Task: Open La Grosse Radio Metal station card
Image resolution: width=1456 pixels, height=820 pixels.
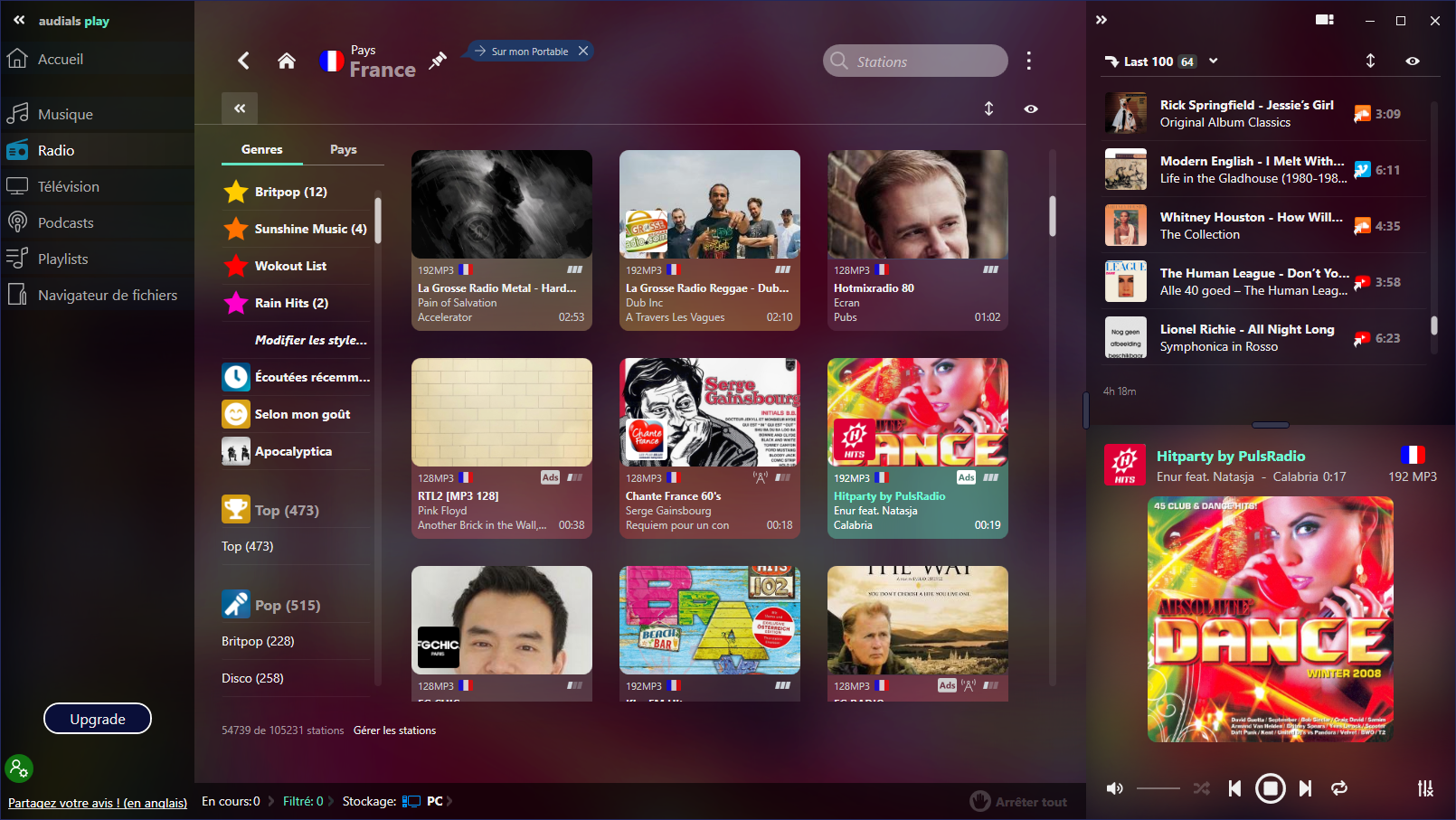Action: click(x=502, y=240)
